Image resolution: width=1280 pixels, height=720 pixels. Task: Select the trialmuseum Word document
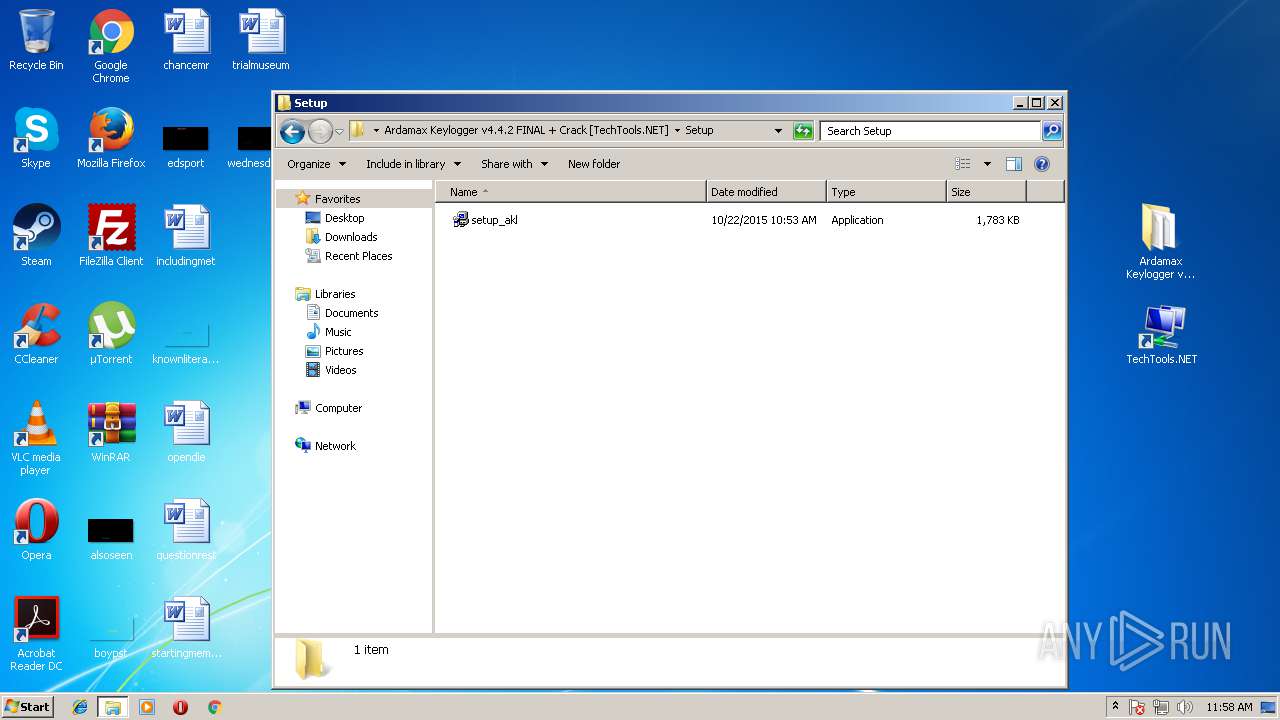pyautogui.click(x=261, y=40)
